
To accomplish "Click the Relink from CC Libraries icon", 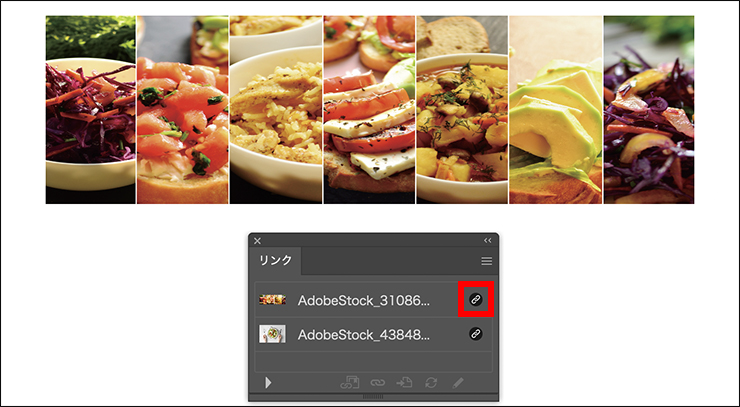I will coord(350,382).
